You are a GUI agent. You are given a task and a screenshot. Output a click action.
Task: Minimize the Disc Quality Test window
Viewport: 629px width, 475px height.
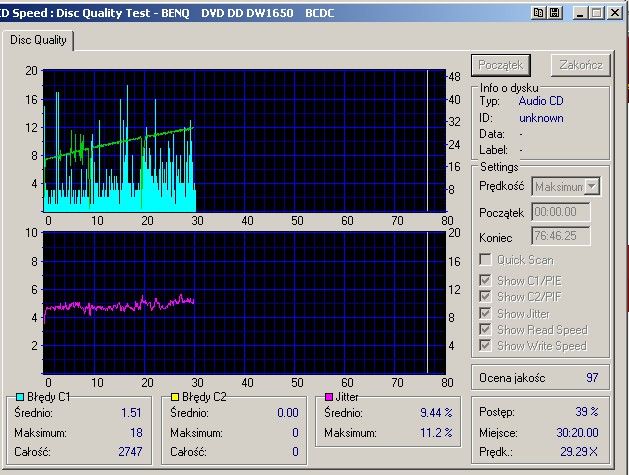579,13
